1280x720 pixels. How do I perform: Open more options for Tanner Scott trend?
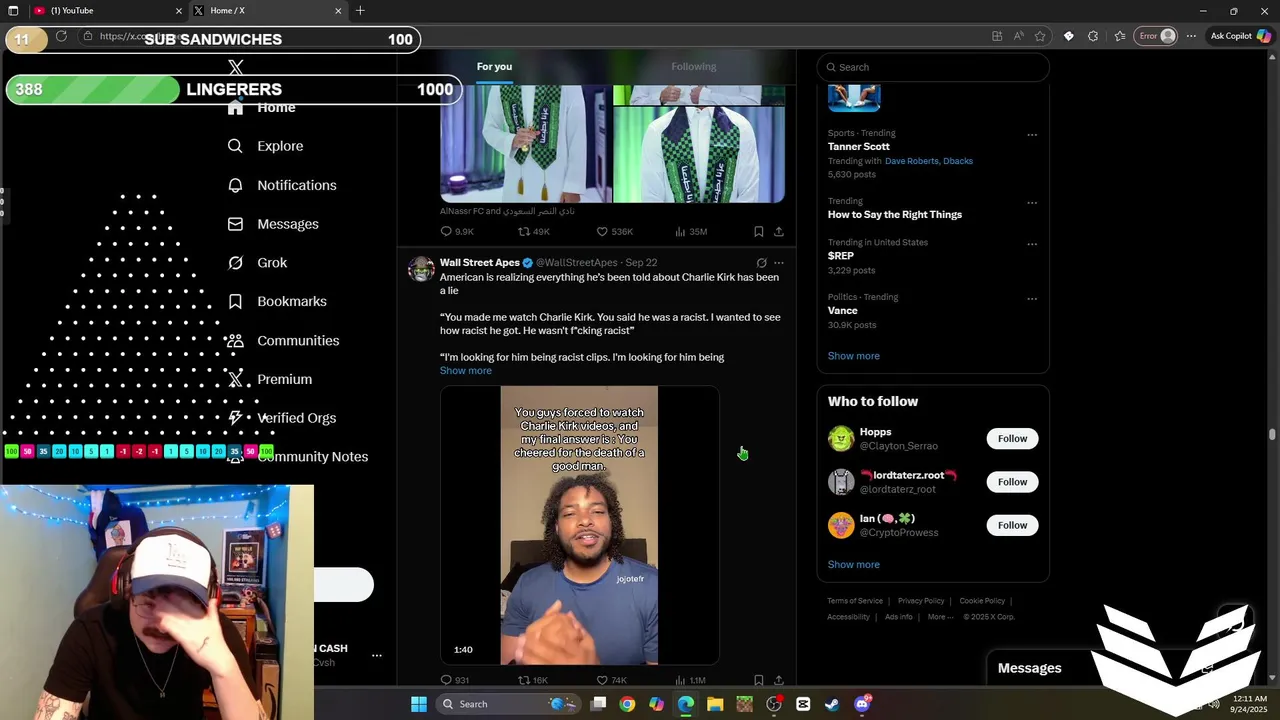(1032, 135)
